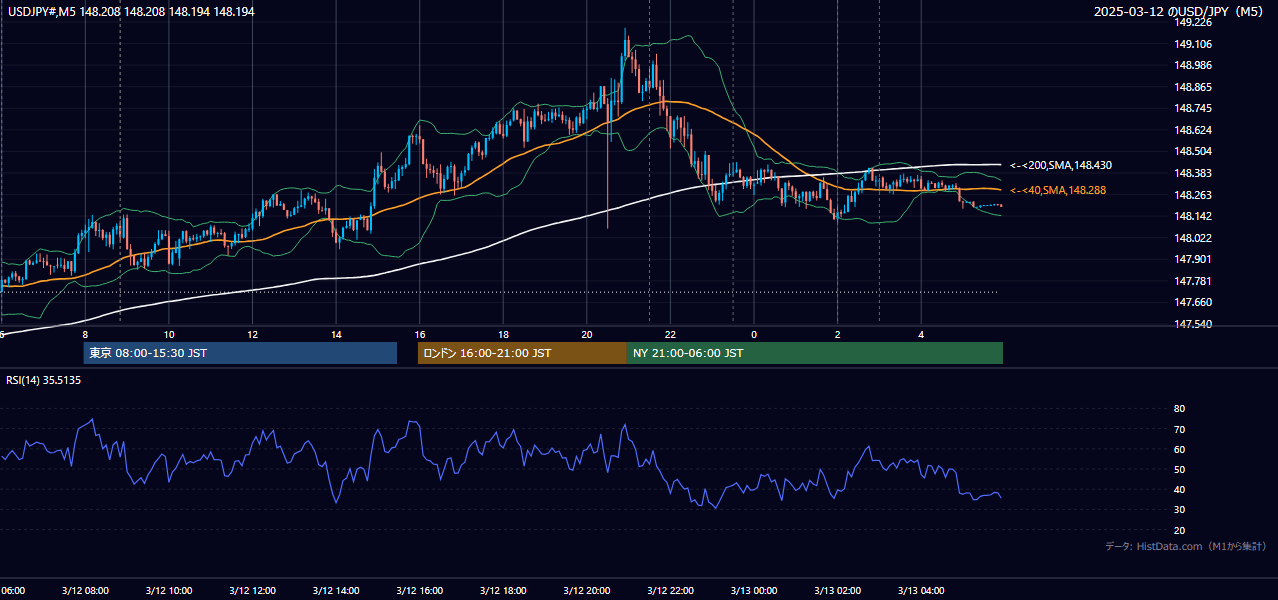Click price axis value 149.226
This screenshot has height=600, width=1278.
coord(1193,22)
